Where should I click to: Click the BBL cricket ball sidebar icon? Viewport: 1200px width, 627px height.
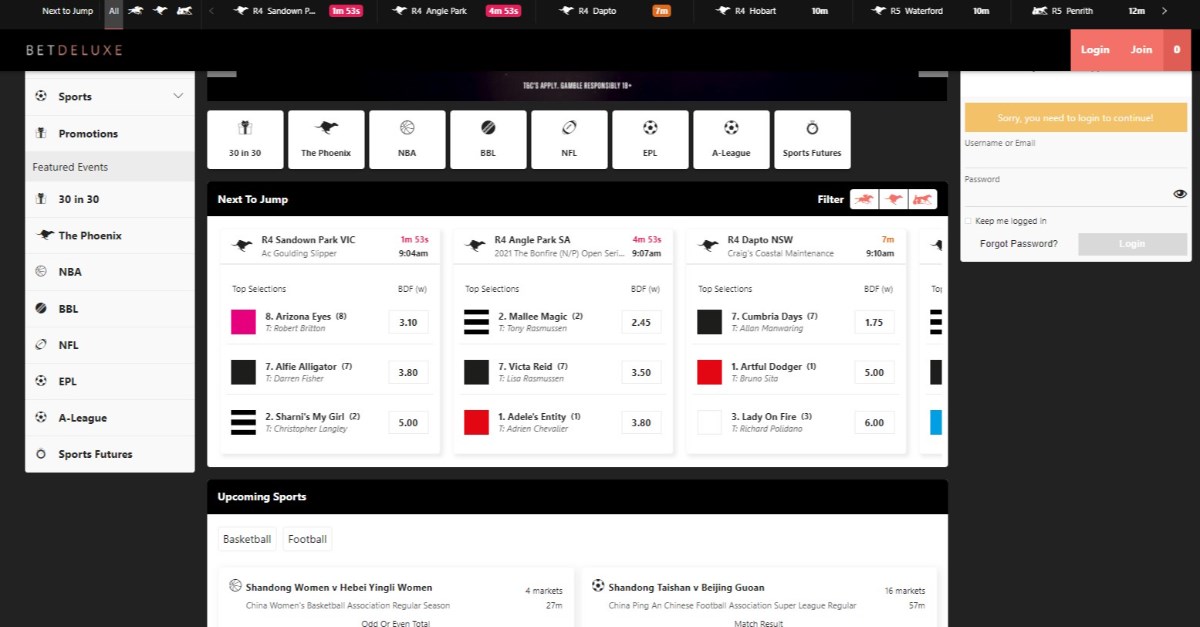tap(41, 308)
